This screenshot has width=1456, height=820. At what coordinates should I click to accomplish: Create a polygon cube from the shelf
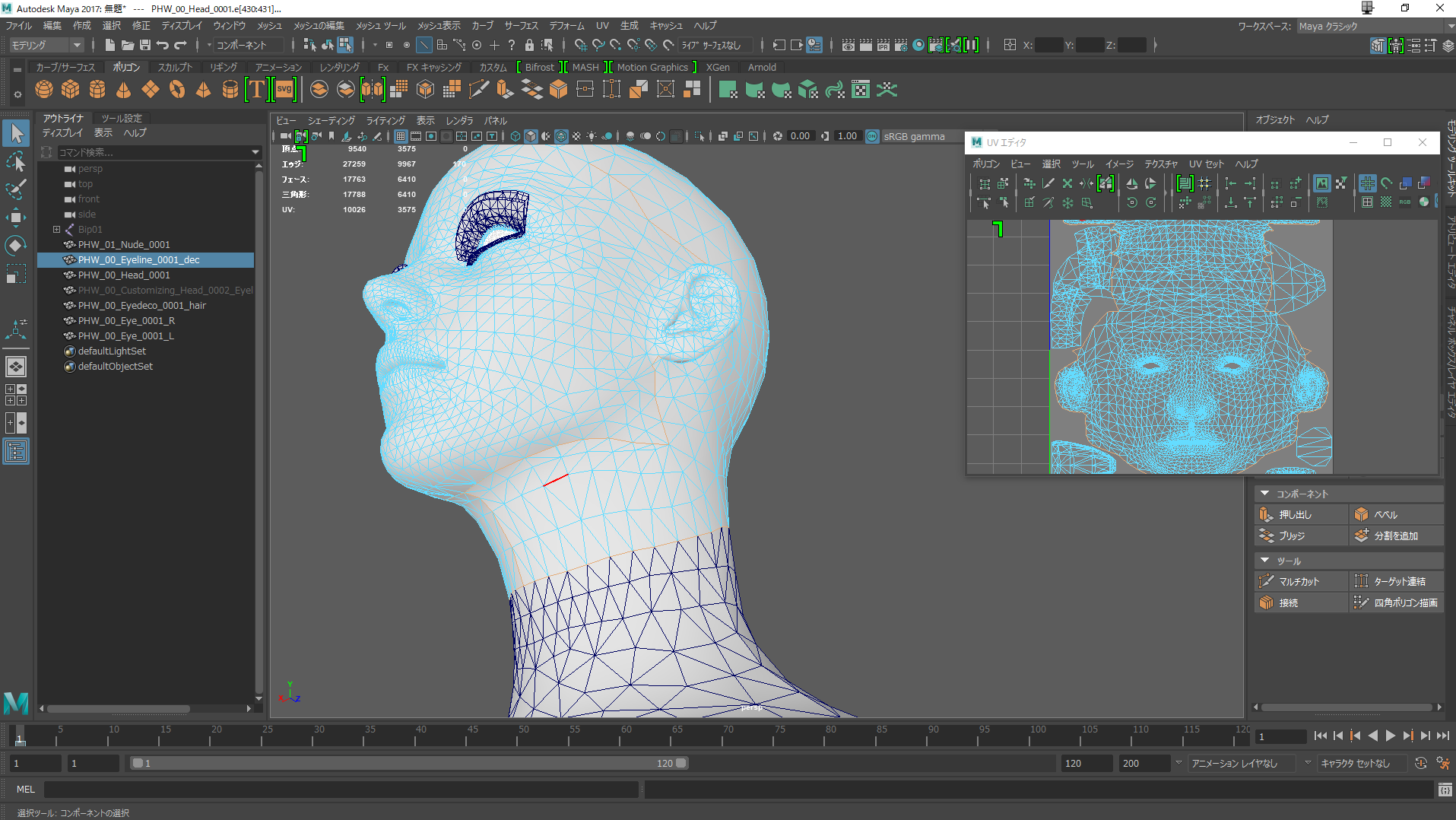coord(71,90)
